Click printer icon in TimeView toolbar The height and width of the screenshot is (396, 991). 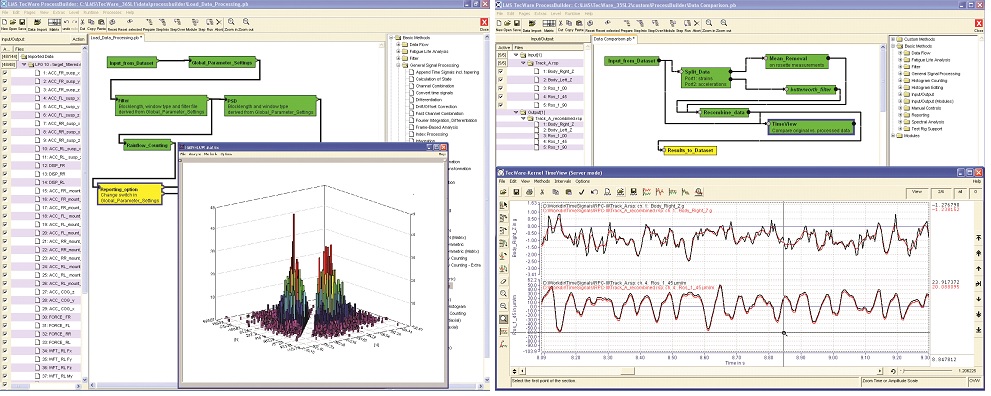529,191
